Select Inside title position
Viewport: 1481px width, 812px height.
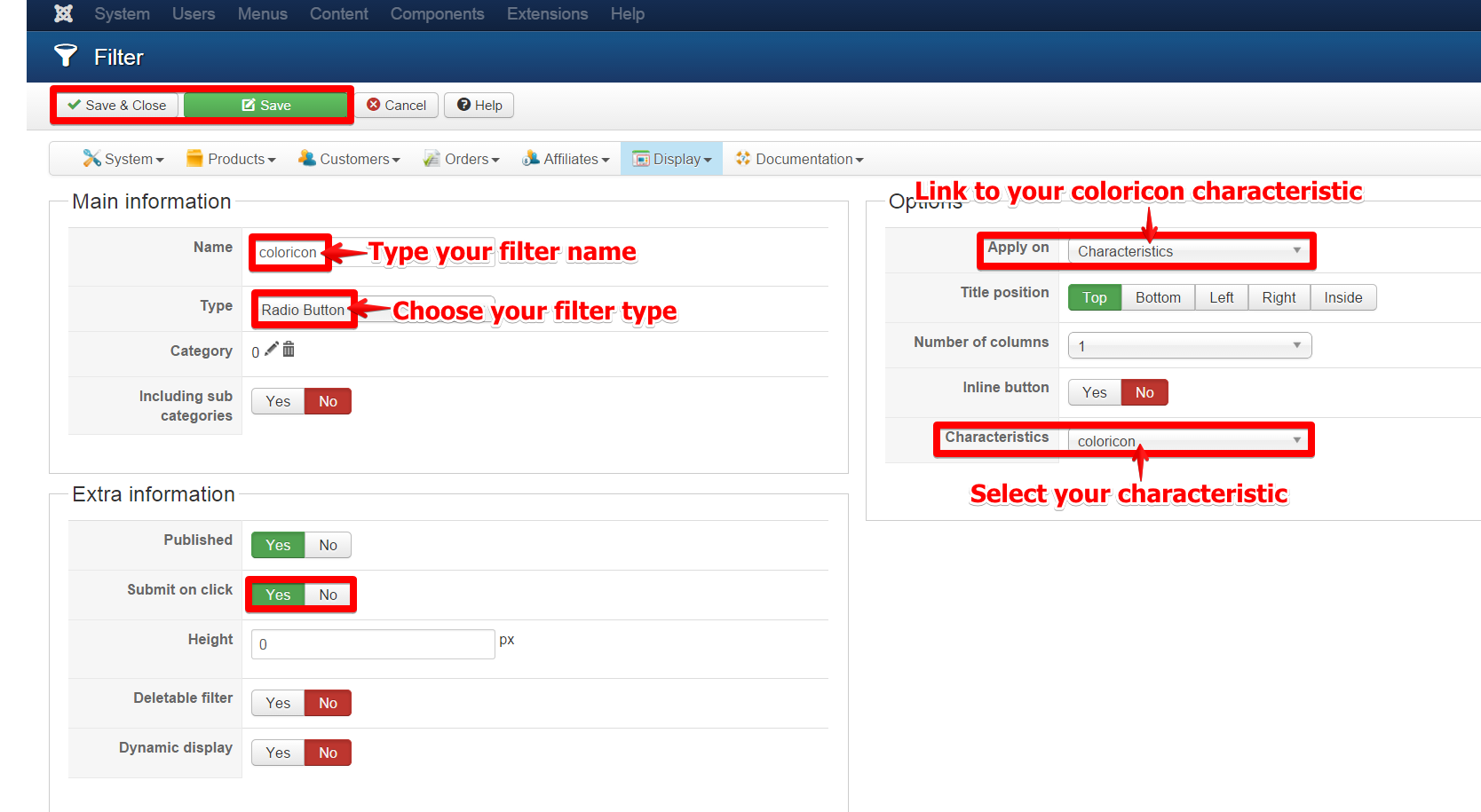click(1342, 297)
